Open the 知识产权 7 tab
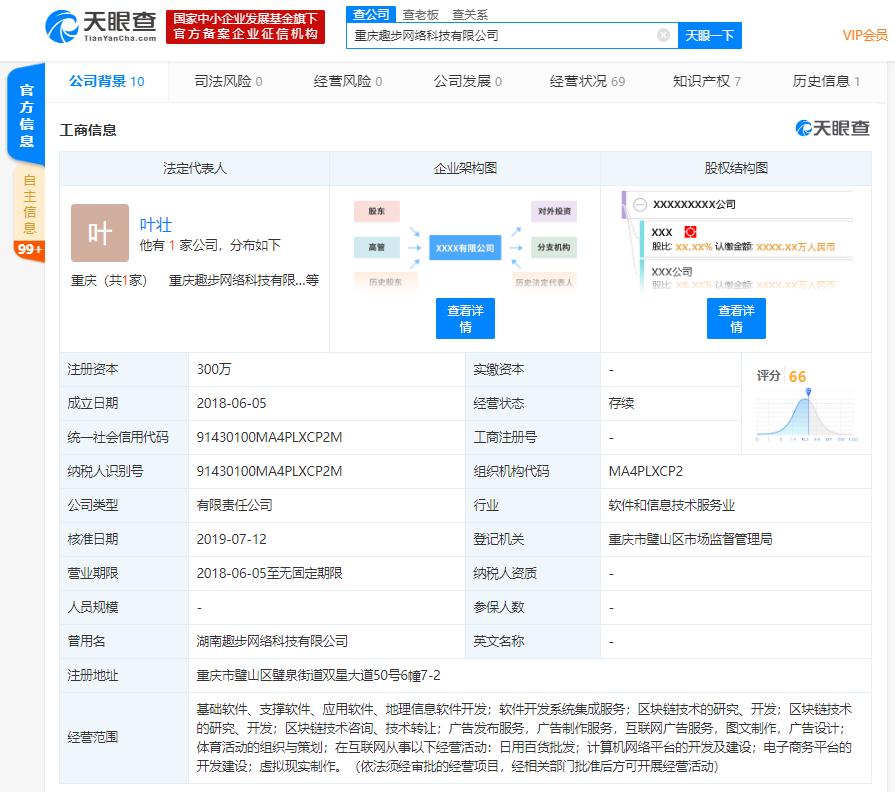The height and width of the screenshot is (792, 895). (707, 82)
